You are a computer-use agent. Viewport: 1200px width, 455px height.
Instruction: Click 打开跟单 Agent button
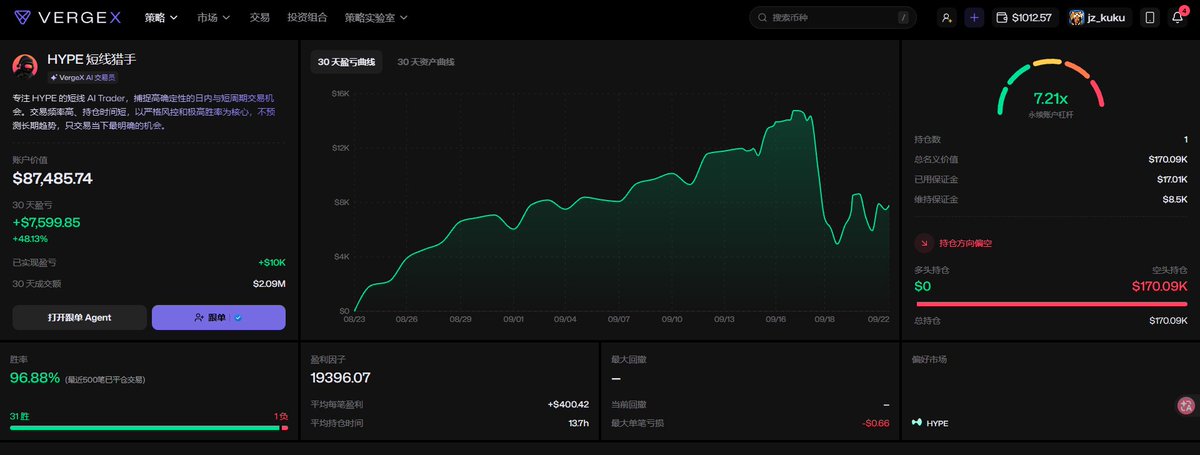point(79,317)
